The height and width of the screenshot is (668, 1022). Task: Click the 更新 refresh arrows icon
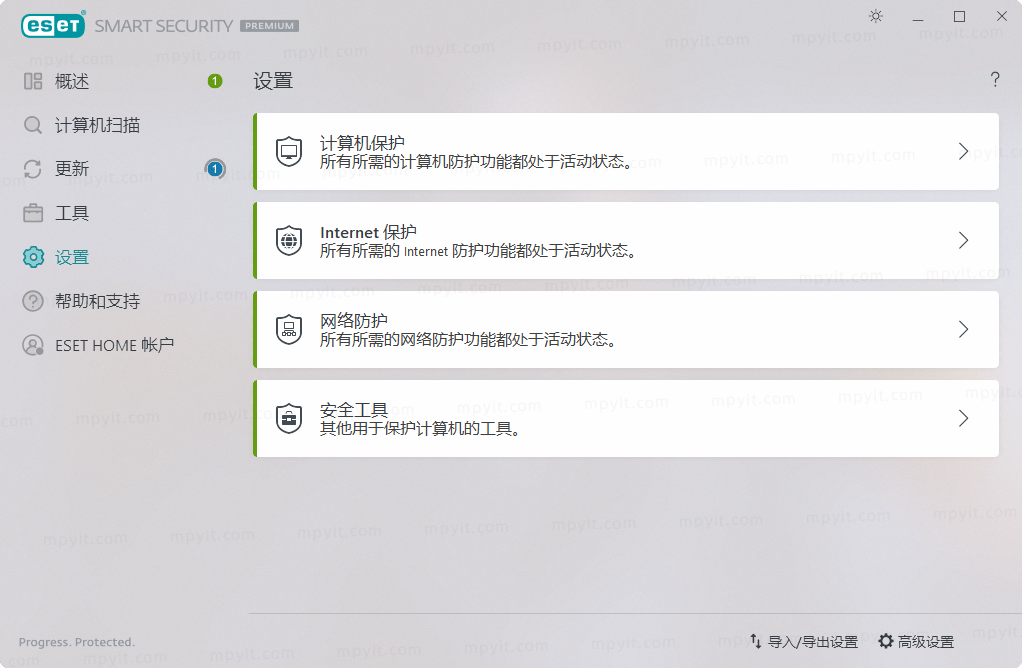coord(33,169)
